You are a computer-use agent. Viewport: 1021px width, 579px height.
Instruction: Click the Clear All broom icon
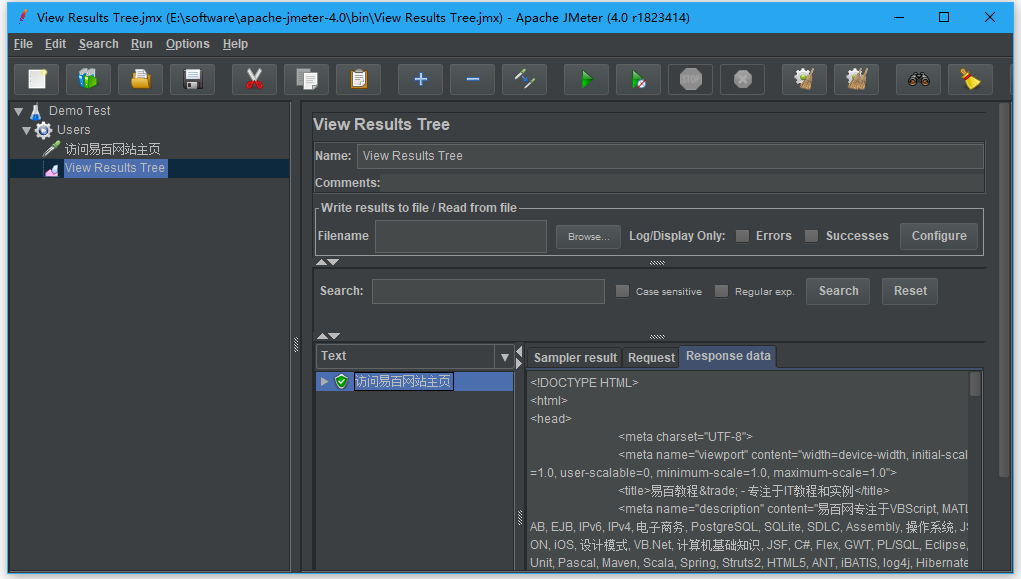(858, 79)
